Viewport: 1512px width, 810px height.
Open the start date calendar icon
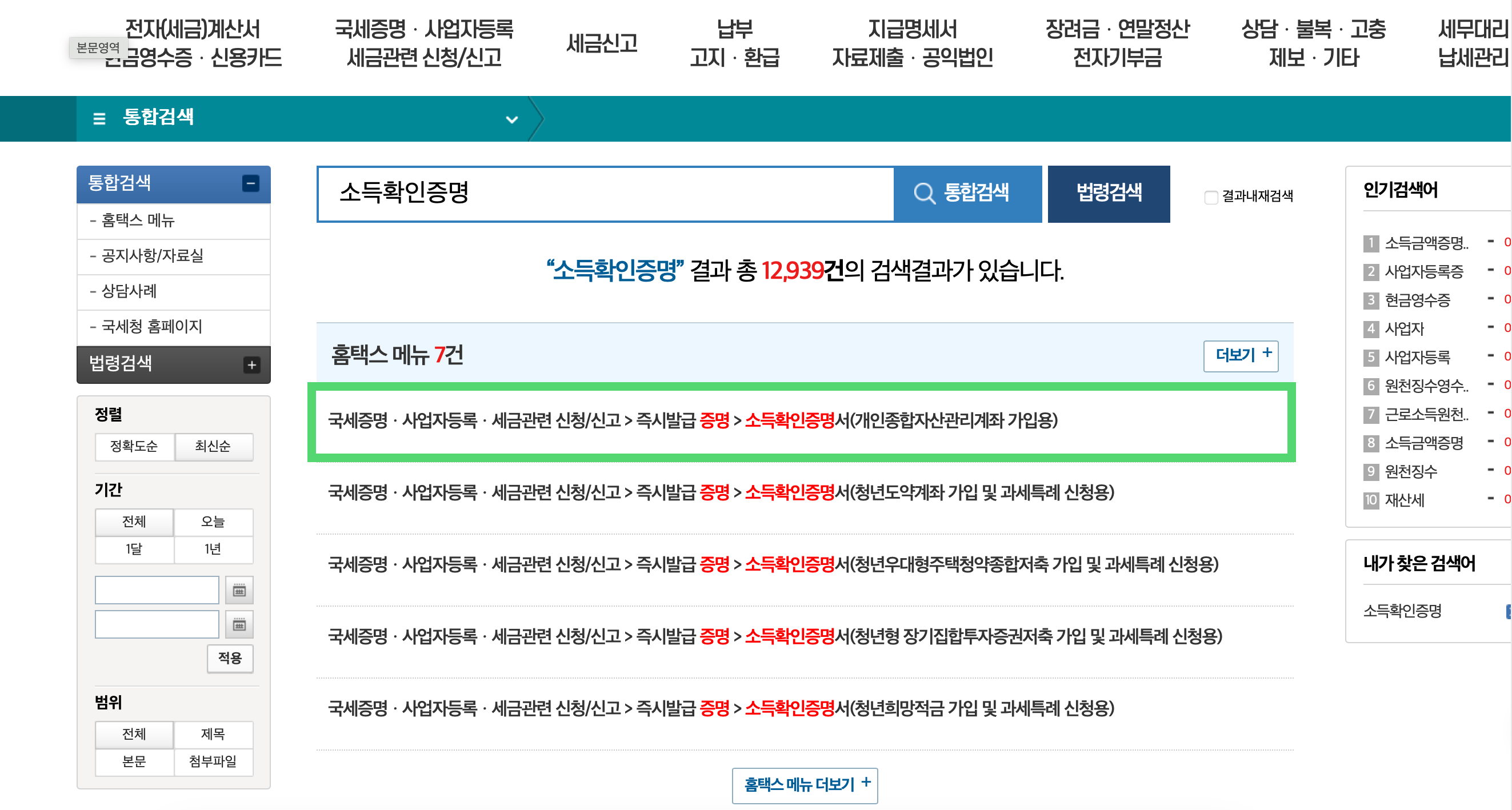point(239,590)
